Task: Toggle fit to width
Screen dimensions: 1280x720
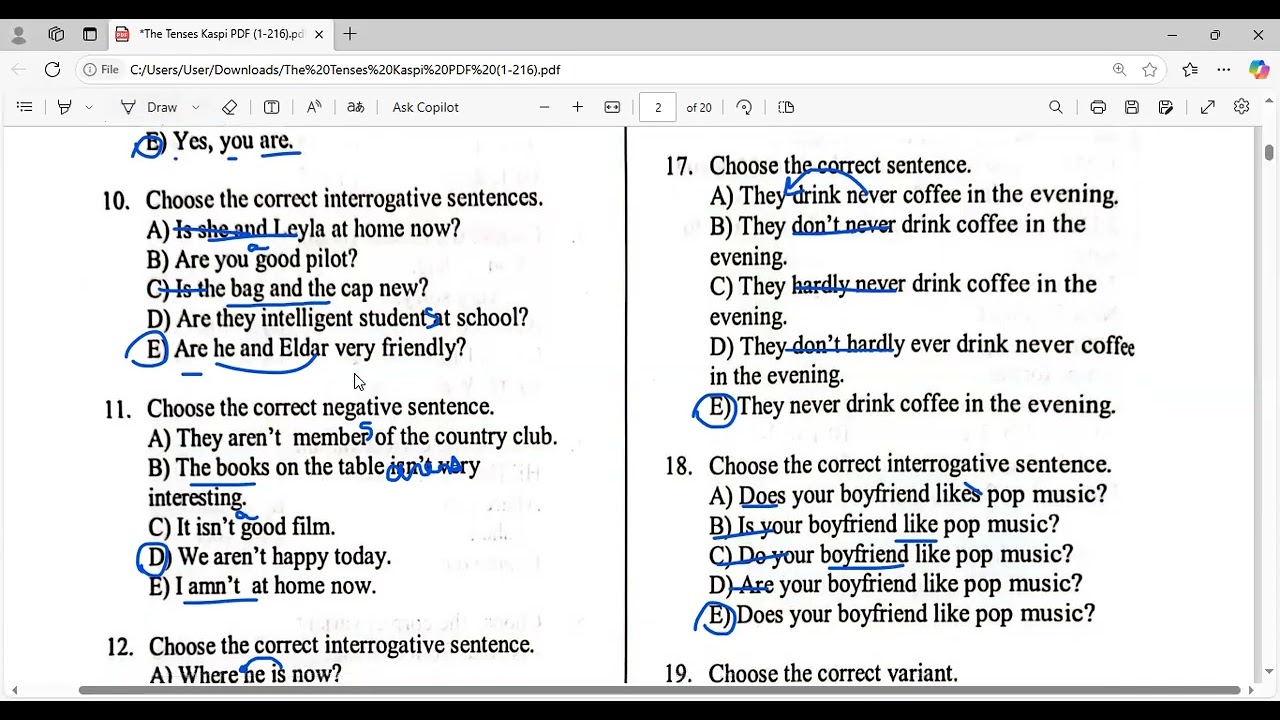Action: tap(613, 107)
